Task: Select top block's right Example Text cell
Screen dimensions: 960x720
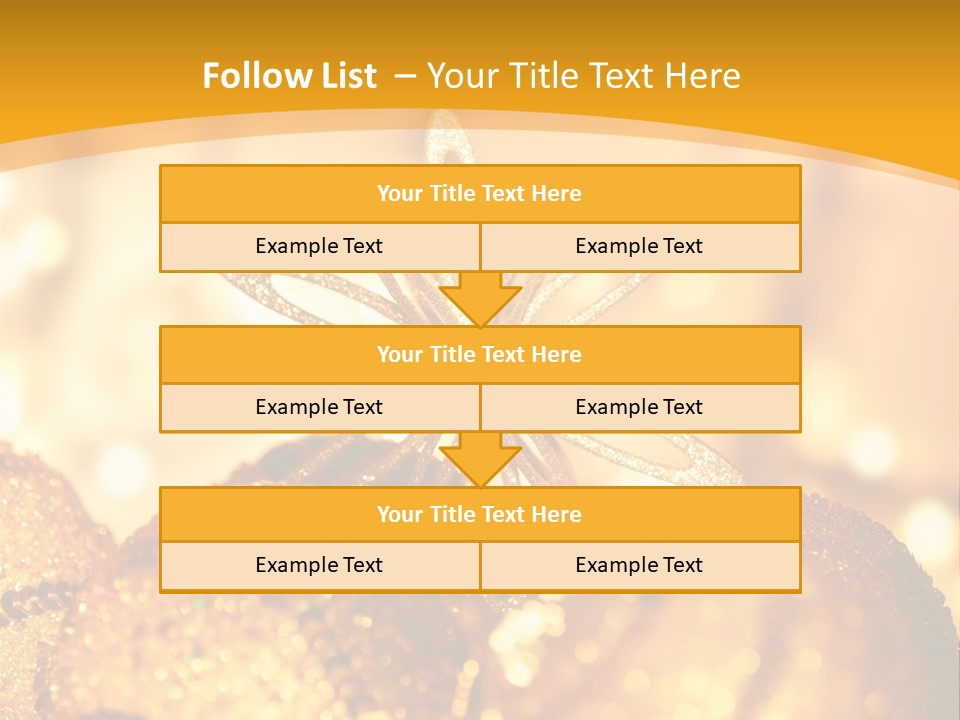Action: [x=639, y=246]
